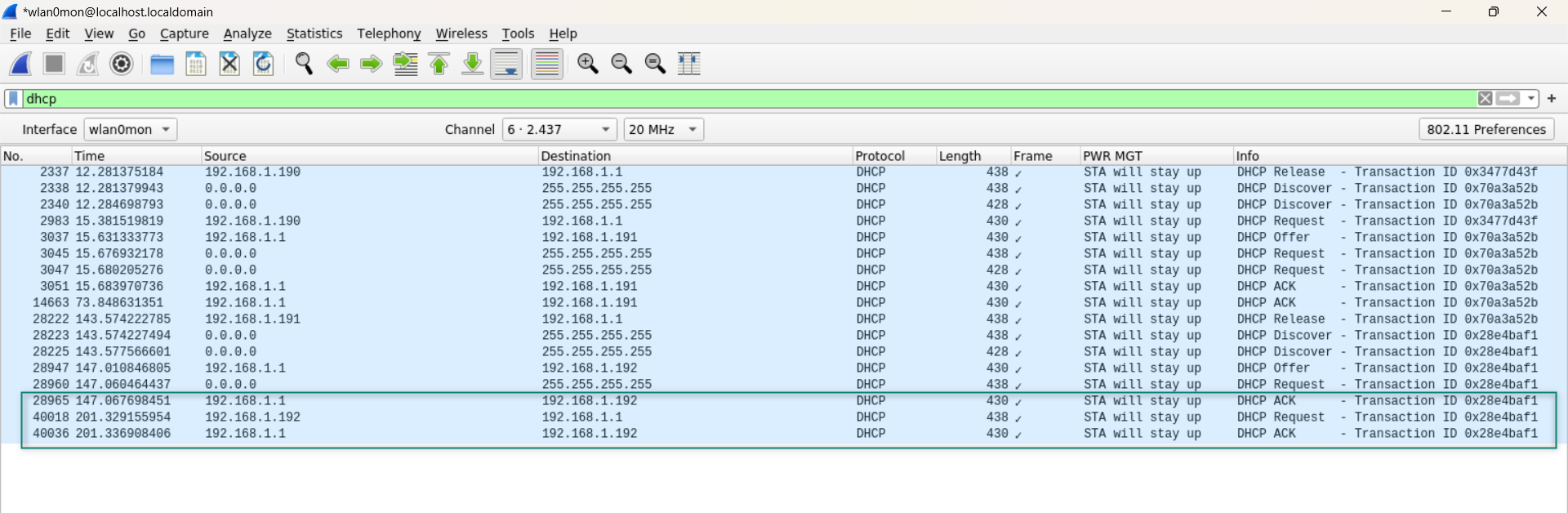Expand the 20 MHz bandwidth dropdown
This screenshot has width=1568, height=513.
pyautogui.click(x=663, y=130)
